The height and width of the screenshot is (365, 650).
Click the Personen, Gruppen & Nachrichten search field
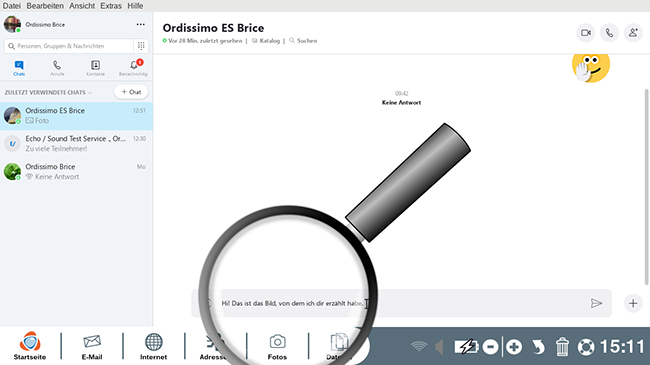69,46
